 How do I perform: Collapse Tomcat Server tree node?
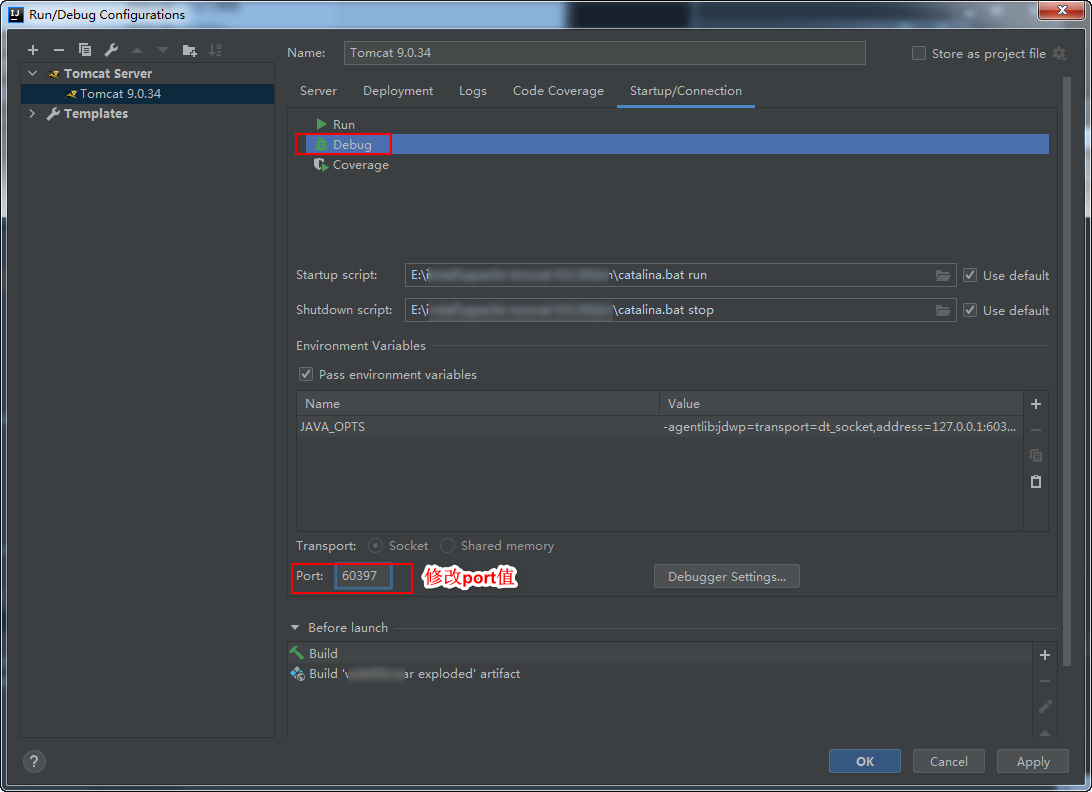point(32,73)
